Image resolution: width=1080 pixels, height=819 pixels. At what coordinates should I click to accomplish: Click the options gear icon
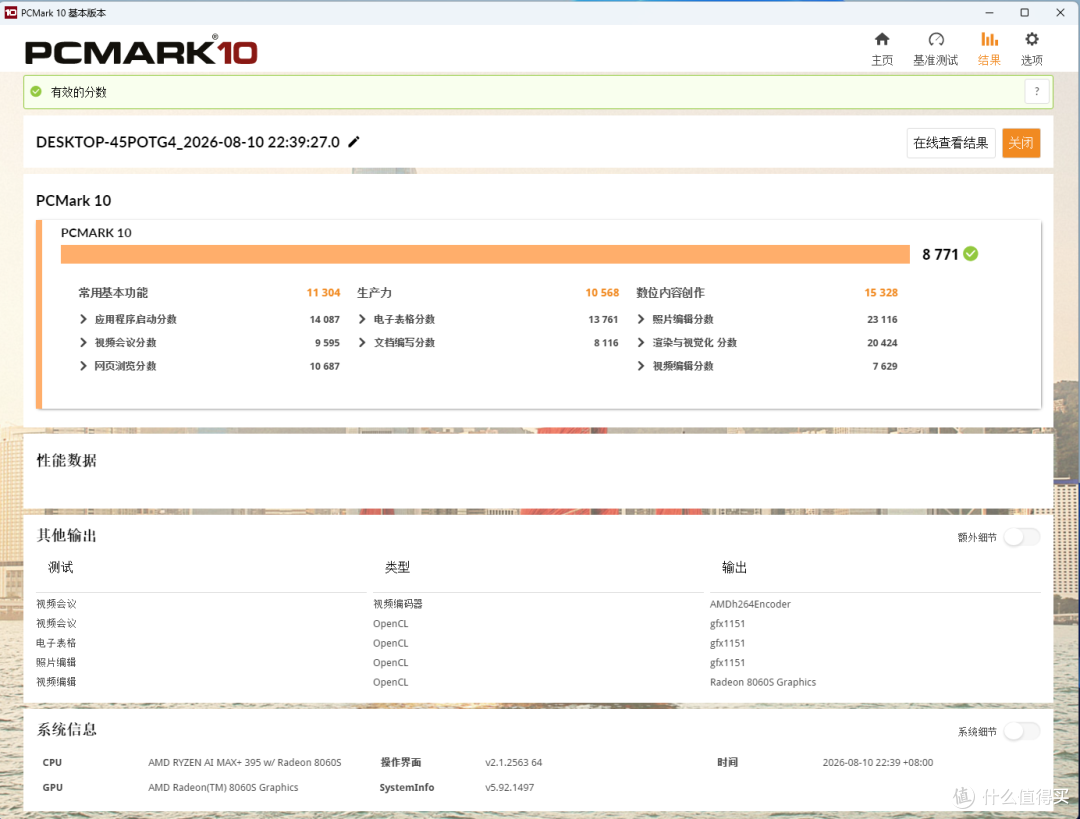pyautogui.click(x=1032, y=39)
